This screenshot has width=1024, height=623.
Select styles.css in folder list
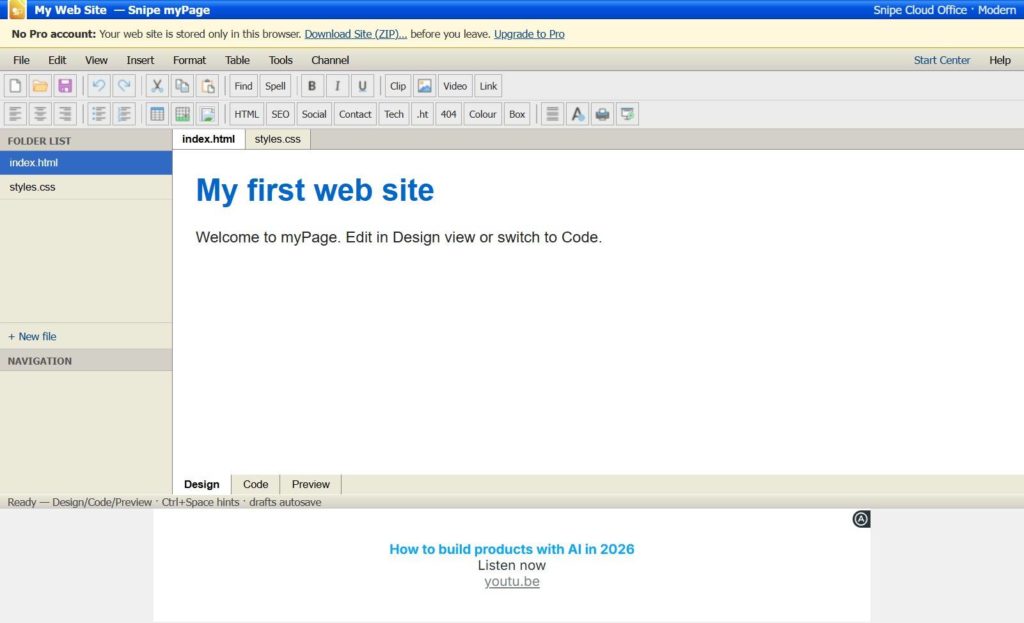coord(86,187)
